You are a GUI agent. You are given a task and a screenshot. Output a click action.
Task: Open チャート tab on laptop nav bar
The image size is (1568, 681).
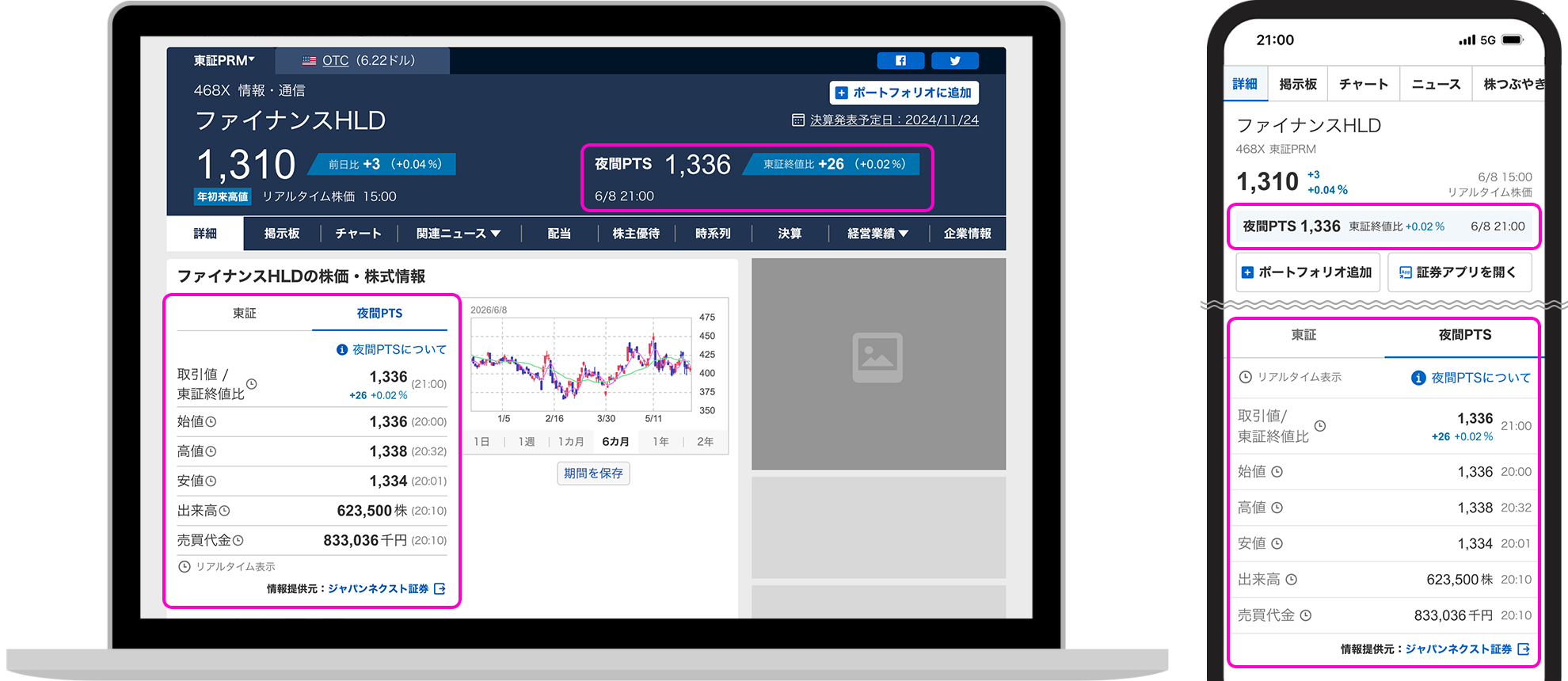click(358, 234)
